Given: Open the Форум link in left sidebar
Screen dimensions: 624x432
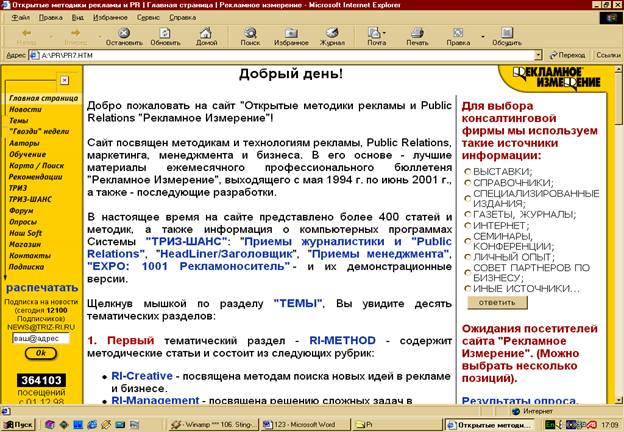Looking at the screenshot, I should click(21, 211).
